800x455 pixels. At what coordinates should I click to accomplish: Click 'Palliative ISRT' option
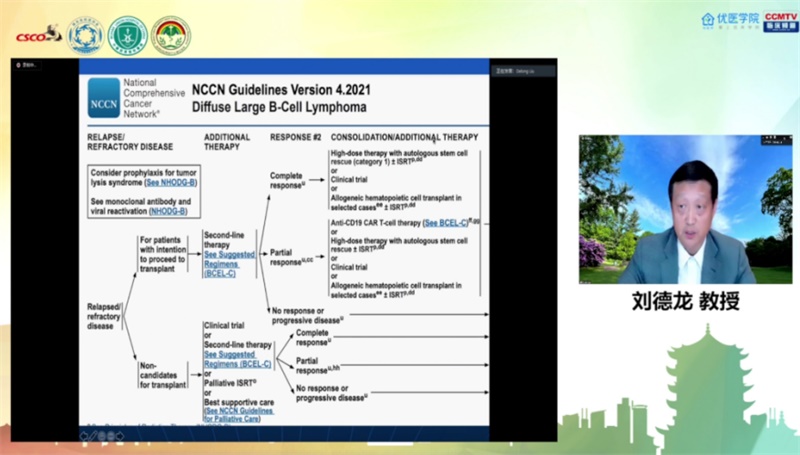pos(230,383)
